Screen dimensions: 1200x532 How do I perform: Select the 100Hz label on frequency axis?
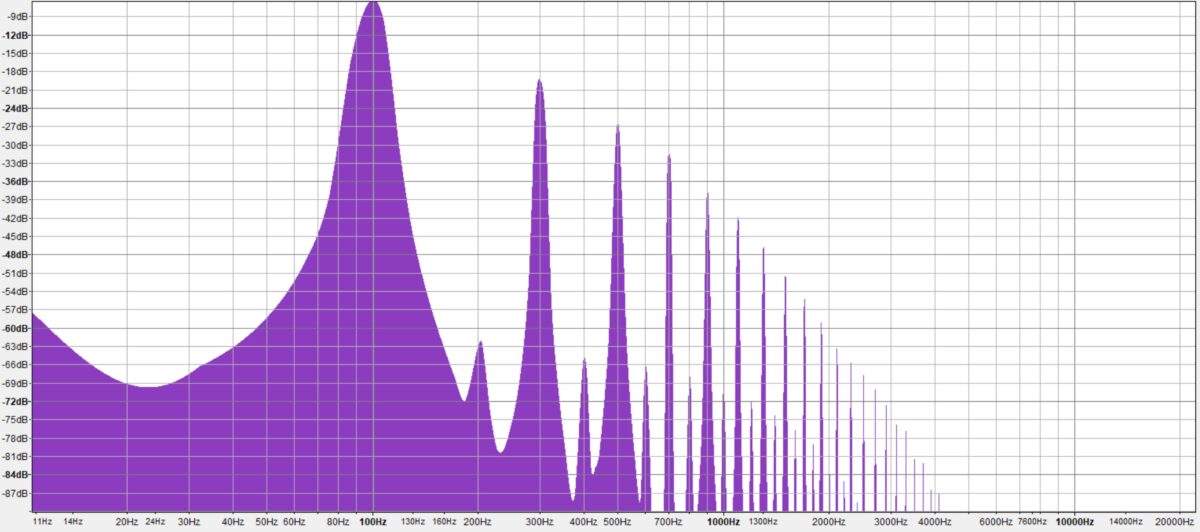(x=373, y=522)
